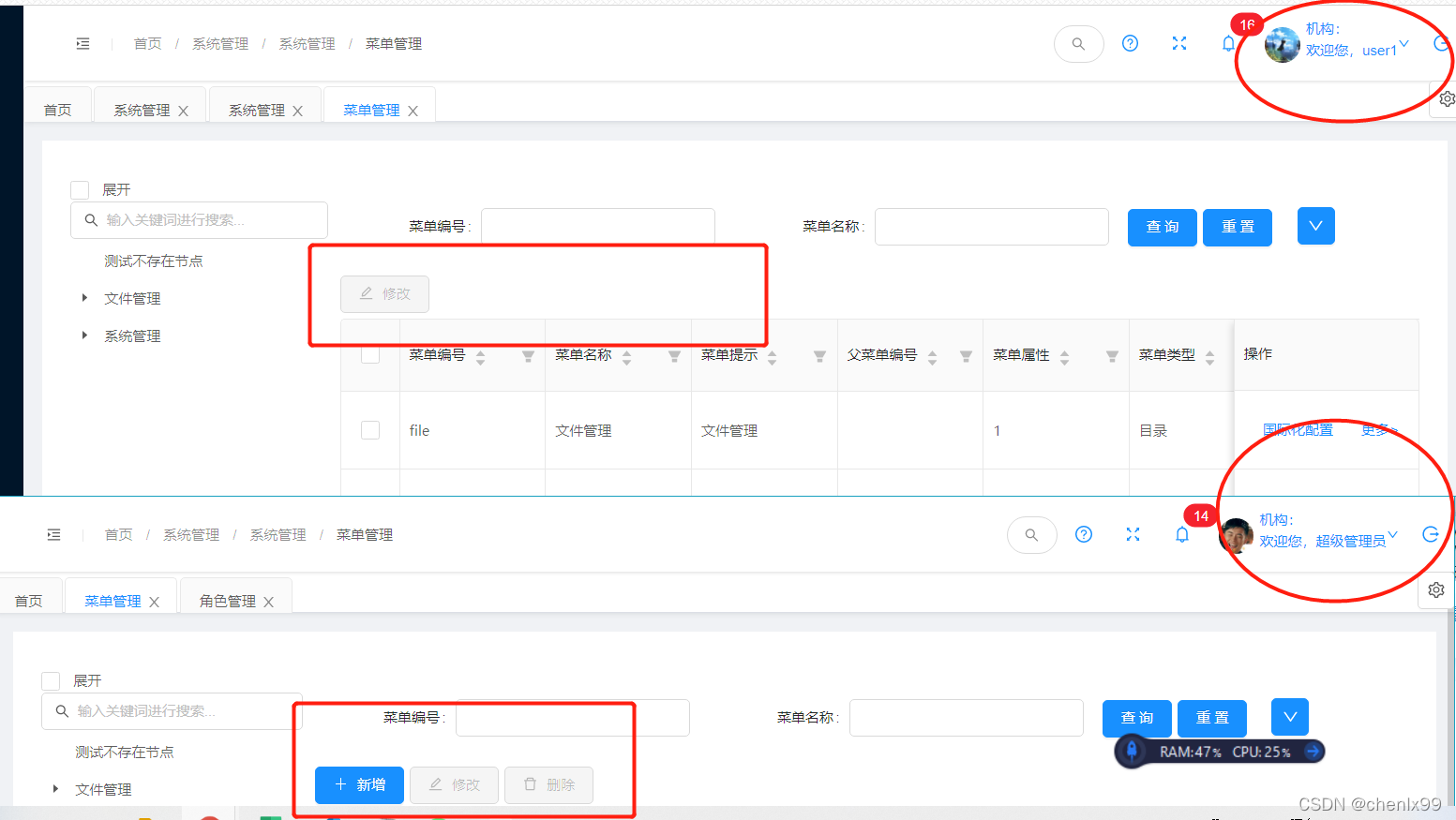Check the select-all checkbox in the table header
Screen dimensions: 1456x820
coord(369,354)
